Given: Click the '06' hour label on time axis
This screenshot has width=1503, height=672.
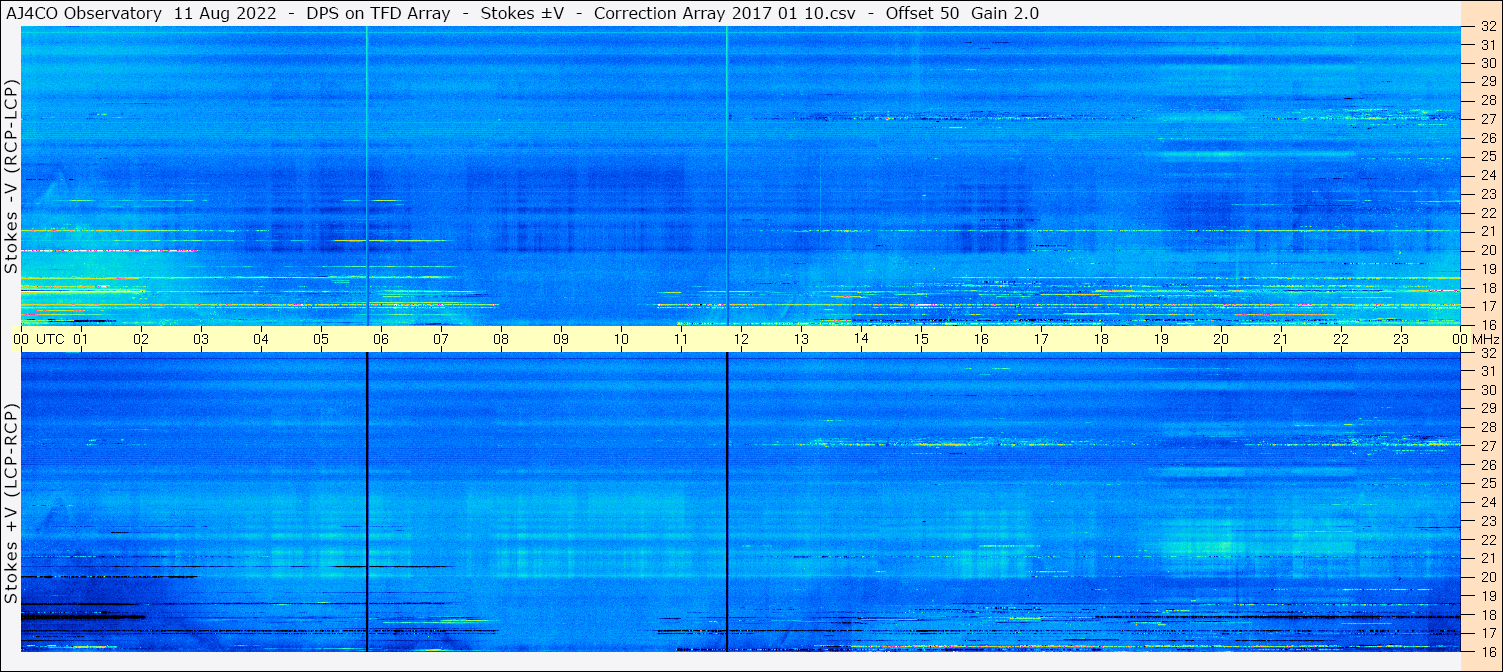Looking at the screenshot, I should 381,339.
